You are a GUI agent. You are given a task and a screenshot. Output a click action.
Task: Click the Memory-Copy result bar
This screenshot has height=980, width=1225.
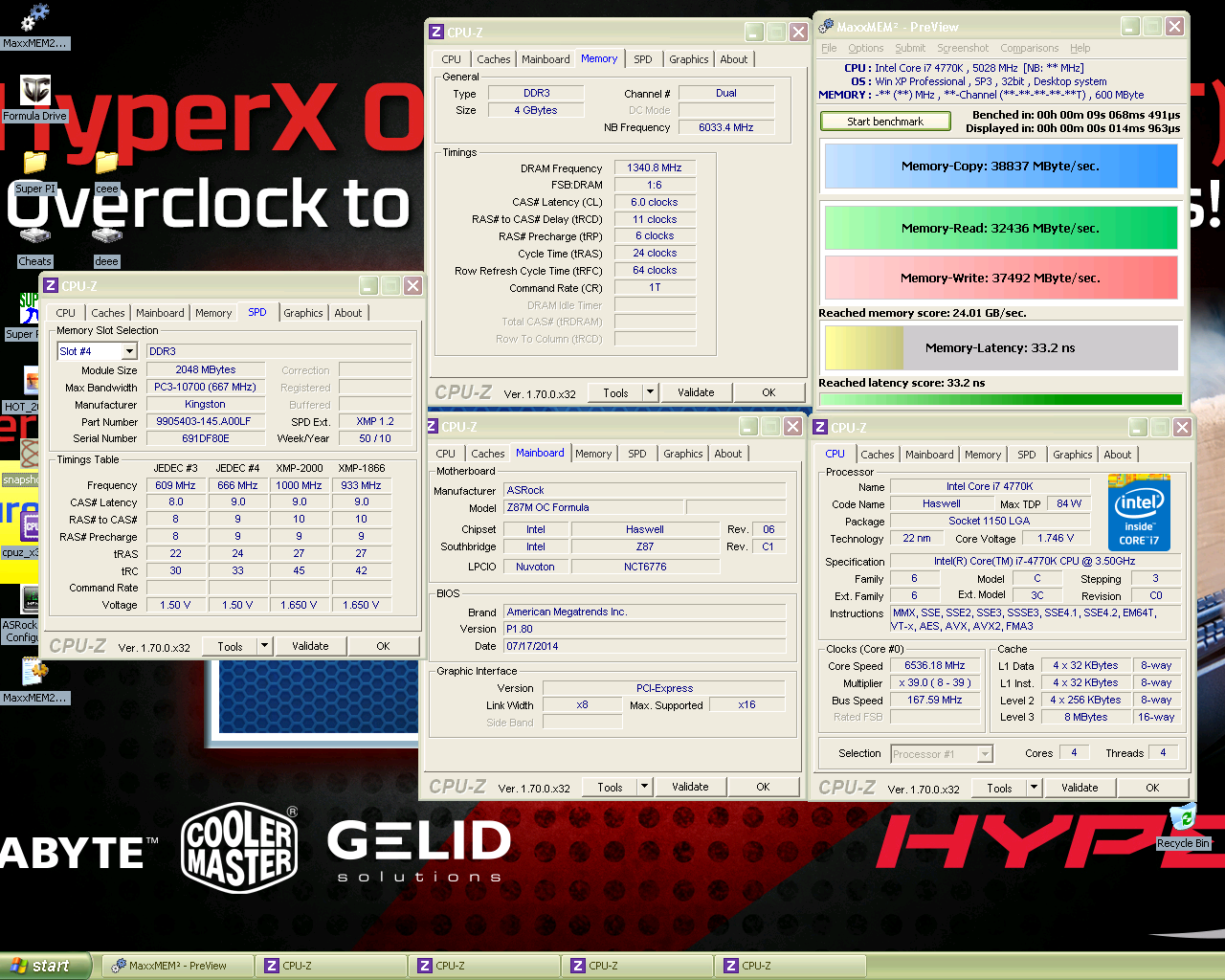(1001, 166)
